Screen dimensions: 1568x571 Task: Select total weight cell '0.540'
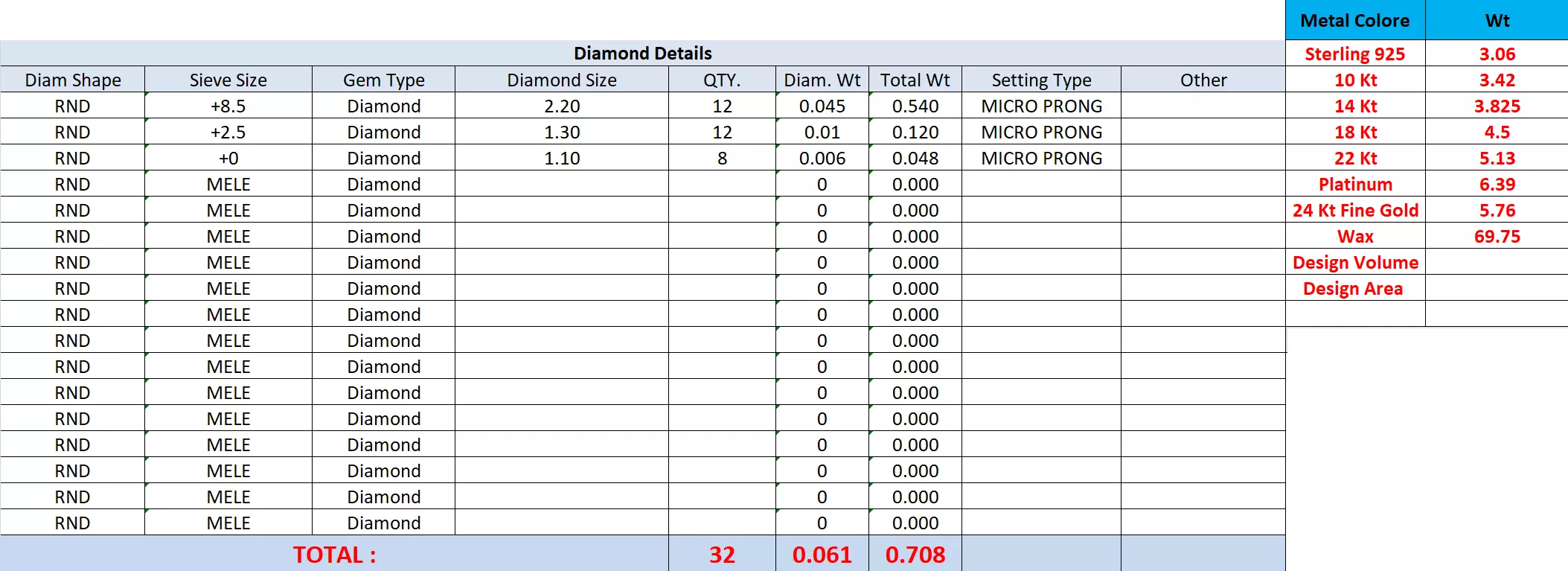tap(915, 106)
